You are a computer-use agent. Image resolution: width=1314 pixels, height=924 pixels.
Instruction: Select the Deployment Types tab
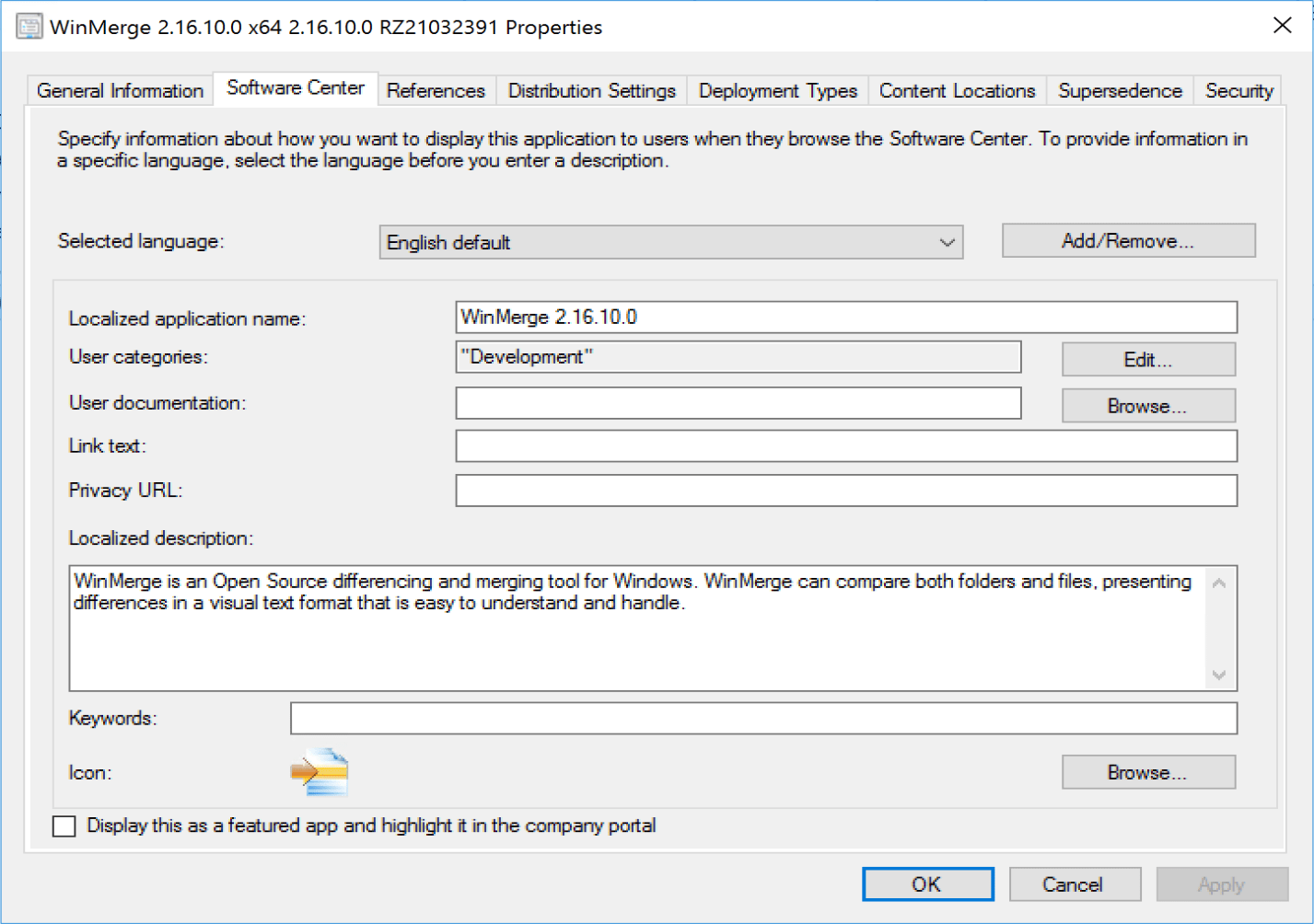click(x=777, y=91)
